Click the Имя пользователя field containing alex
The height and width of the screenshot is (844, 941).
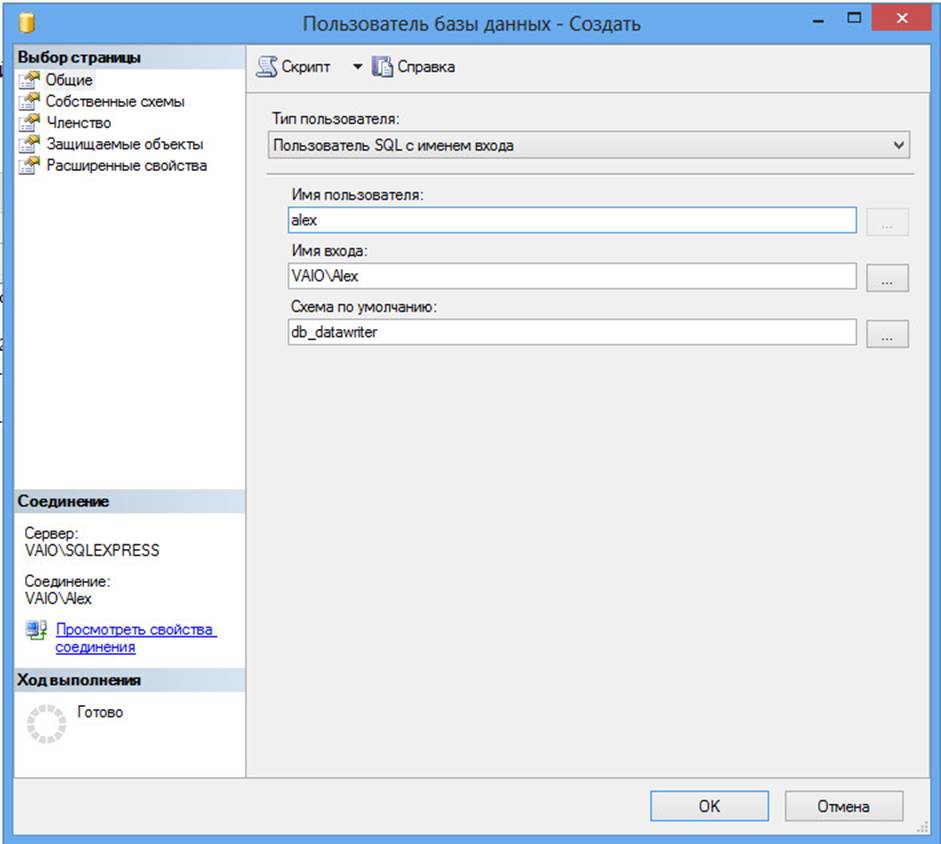[x=572, y=220]
